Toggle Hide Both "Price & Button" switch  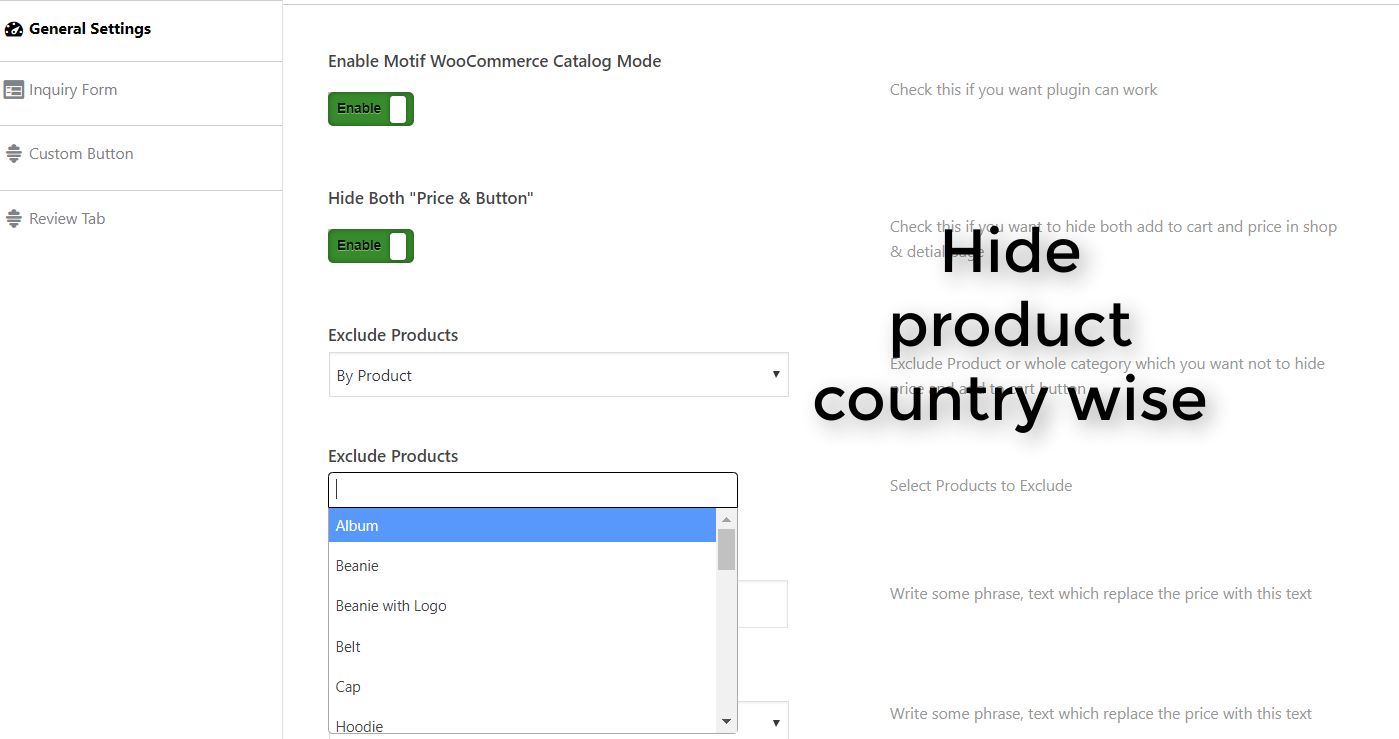point(370,246)
